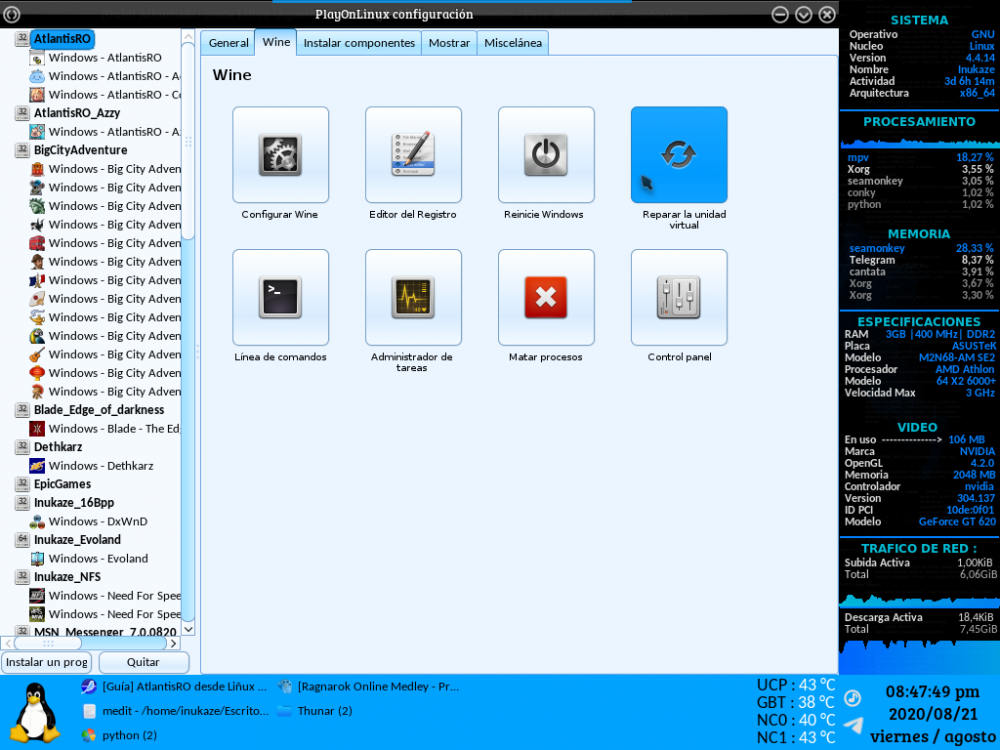The height and width of the screenshot is (750, 1000).
Task: Switch to the General tab
Action: click(228, 43)
